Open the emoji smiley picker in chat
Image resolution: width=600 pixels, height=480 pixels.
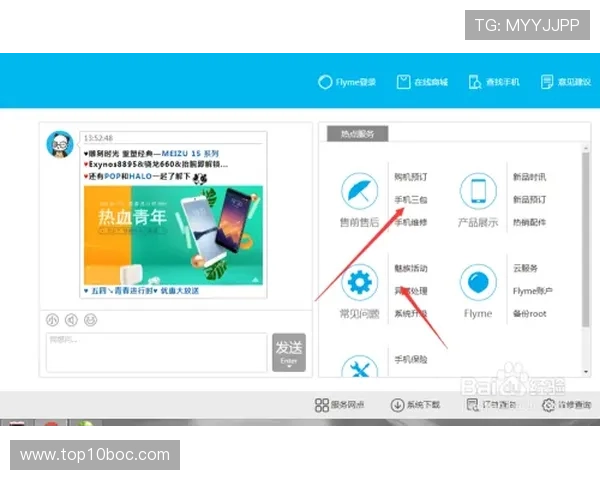91,320
